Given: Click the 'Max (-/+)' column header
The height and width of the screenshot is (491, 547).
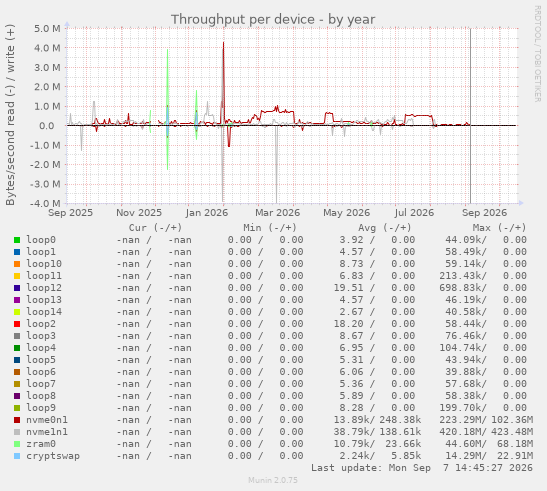Looking at the screenshot, I should (x=499, y=228).
